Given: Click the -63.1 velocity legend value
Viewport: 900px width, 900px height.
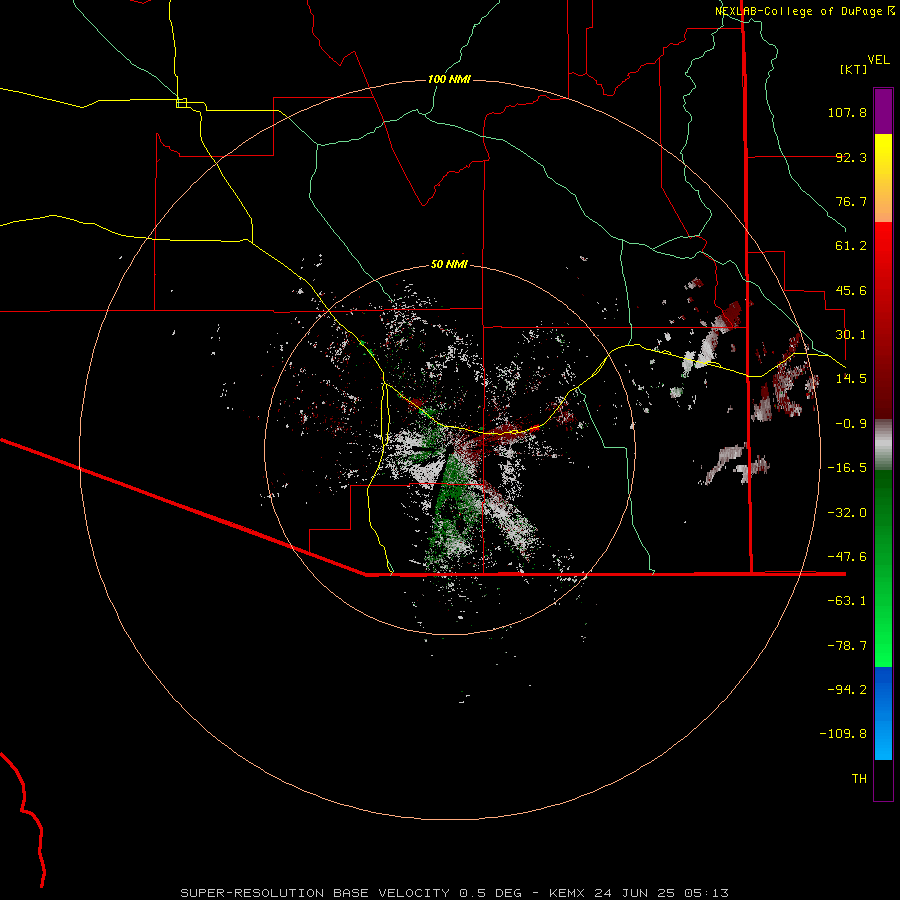Looking at the screenshot, I should point(847,601).
